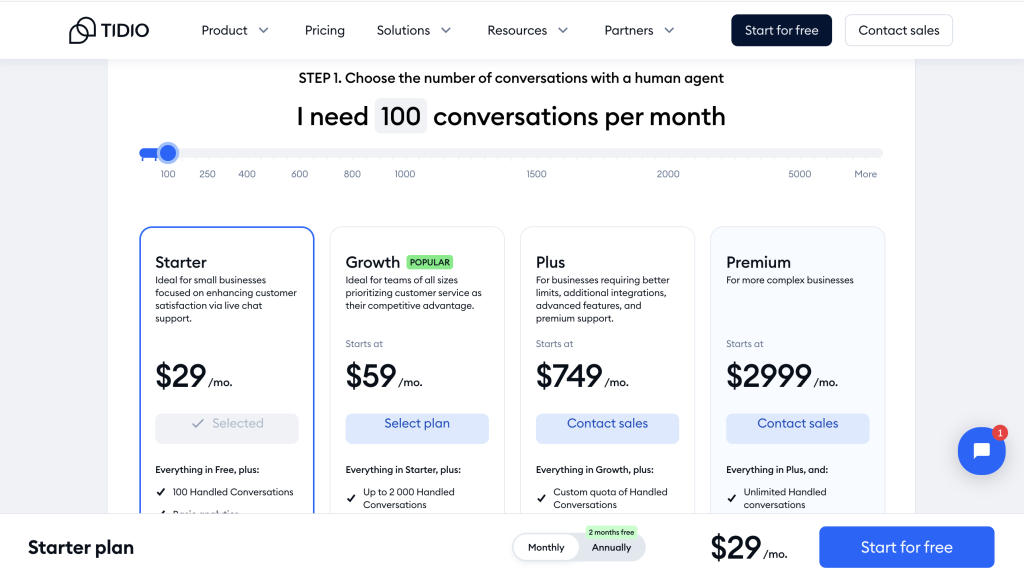The height and width of the screenshot is (573, 1024).
Task: Expand the Solutions dropdown menu
Action: click(413, 30)
